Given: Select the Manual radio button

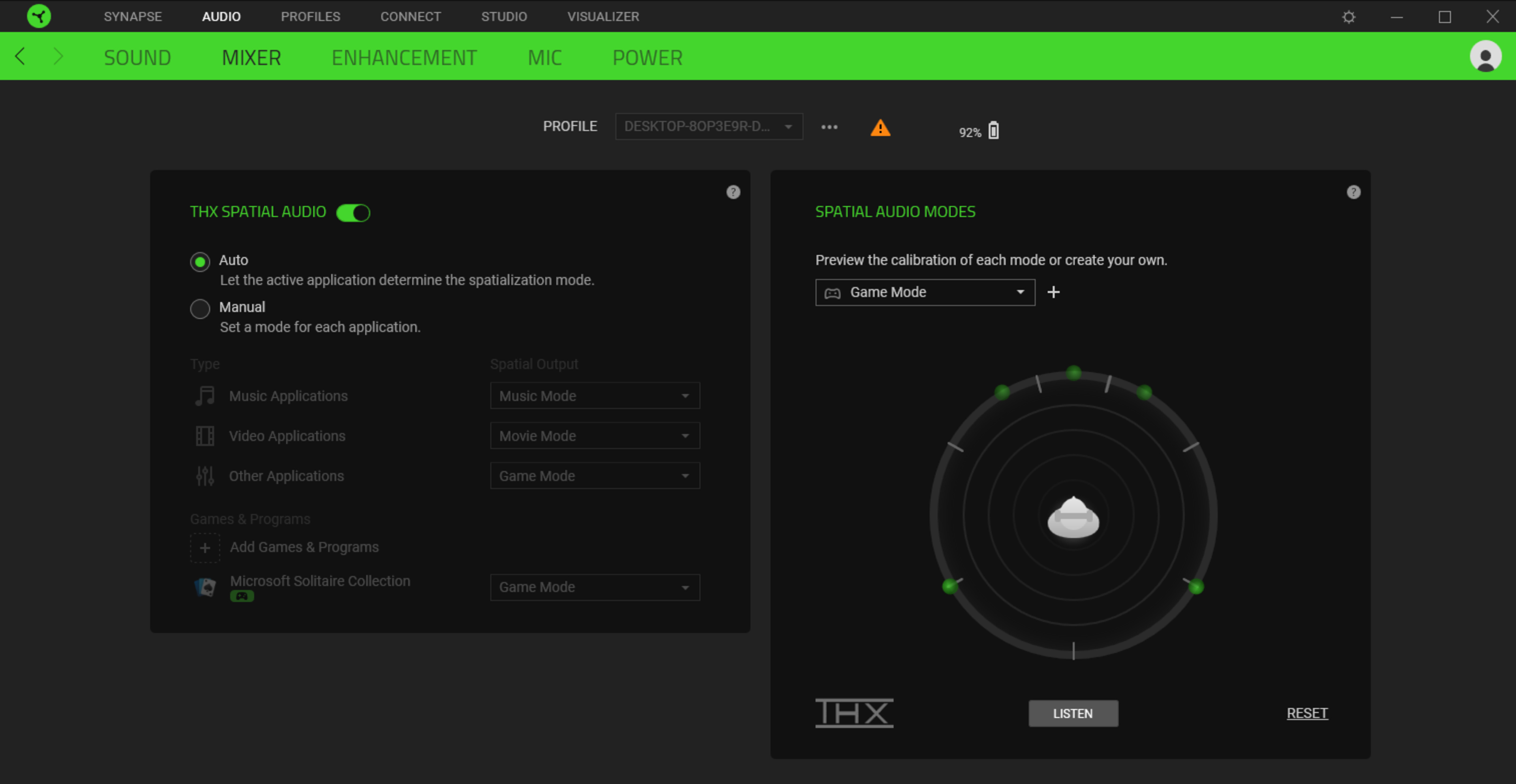Looking at the screenshot, I should (200, 309).
